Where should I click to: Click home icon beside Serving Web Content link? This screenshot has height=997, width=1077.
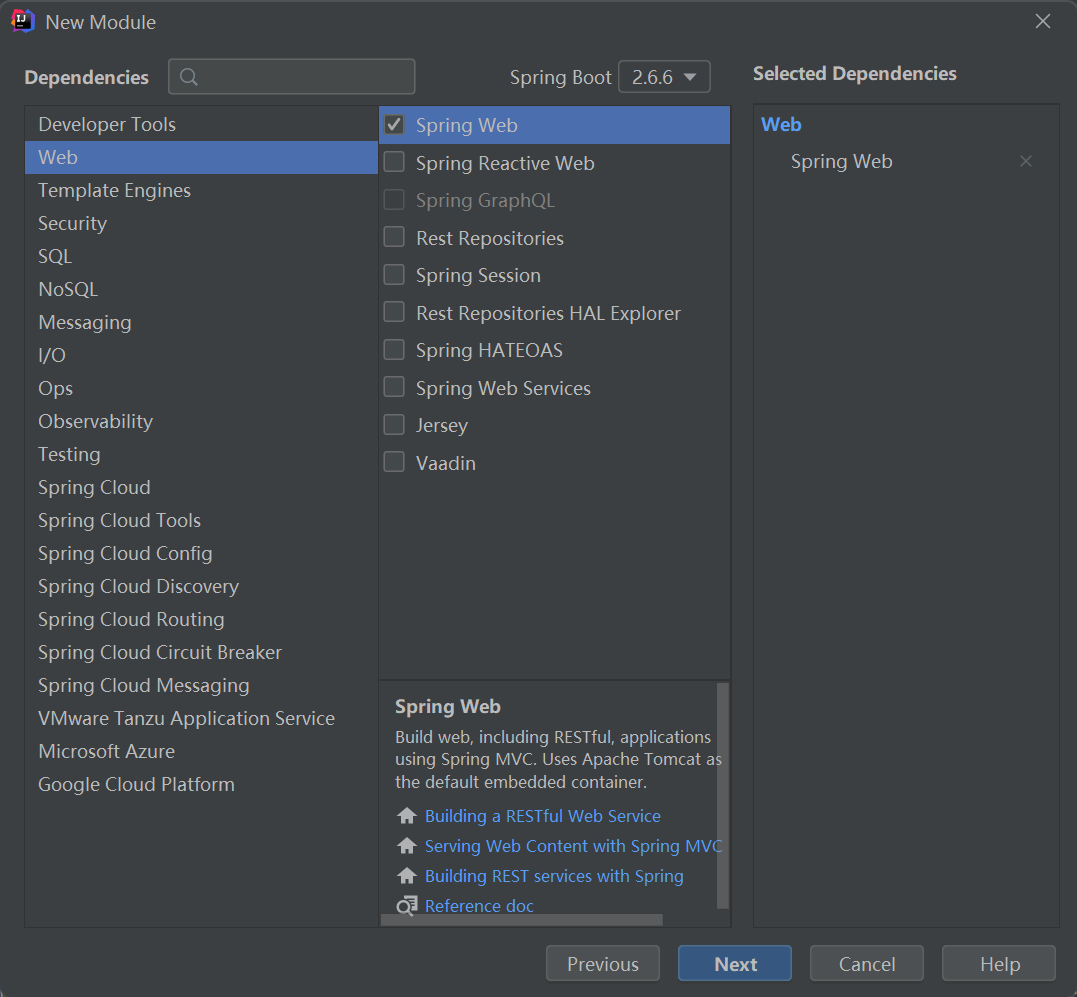407,846
